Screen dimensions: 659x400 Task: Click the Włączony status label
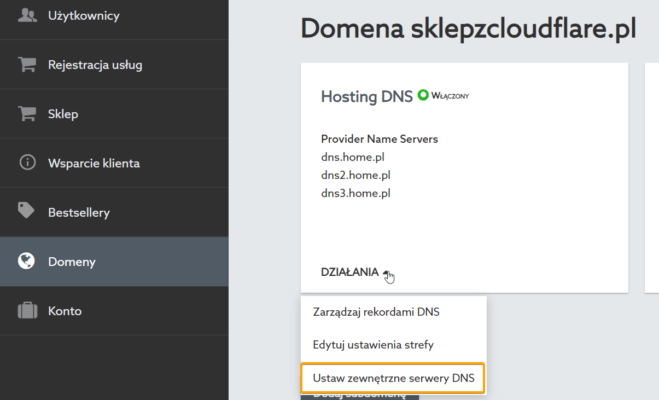[x=450, y=96]
